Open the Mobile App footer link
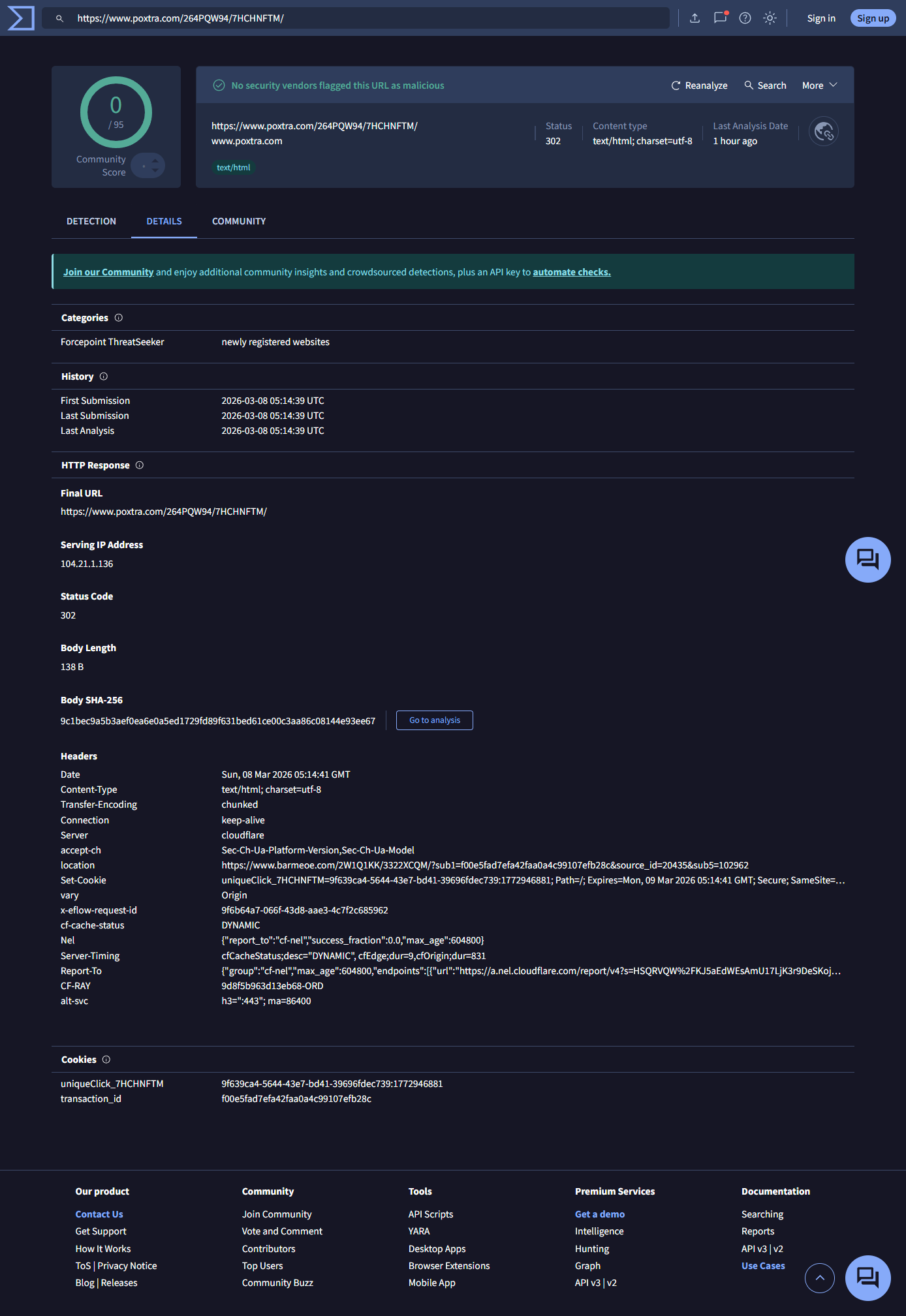This screenshot has width=906, height=1316. pos(431,1283)
